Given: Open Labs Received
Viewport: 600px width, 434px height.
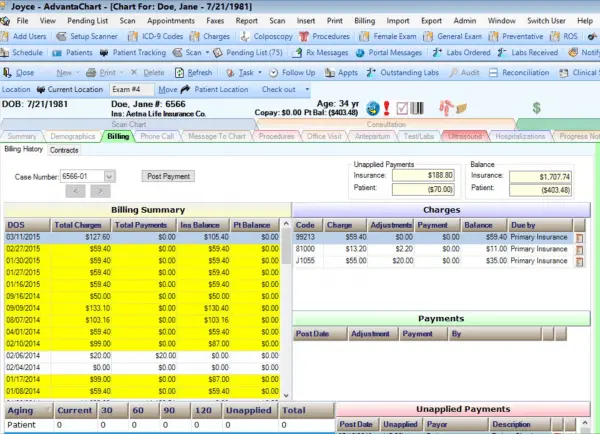Looking at the screenshot, I should 528,53.
